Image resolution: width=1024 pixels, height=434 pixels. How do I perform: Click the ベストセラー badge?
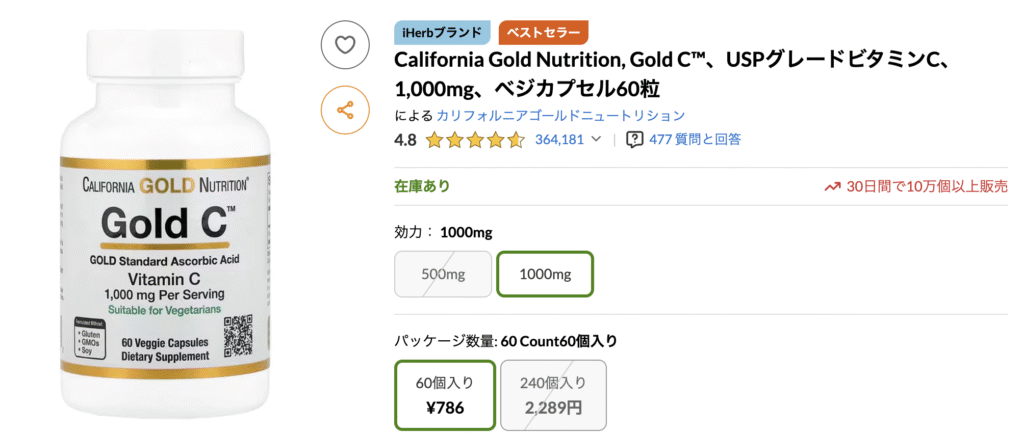543,32
